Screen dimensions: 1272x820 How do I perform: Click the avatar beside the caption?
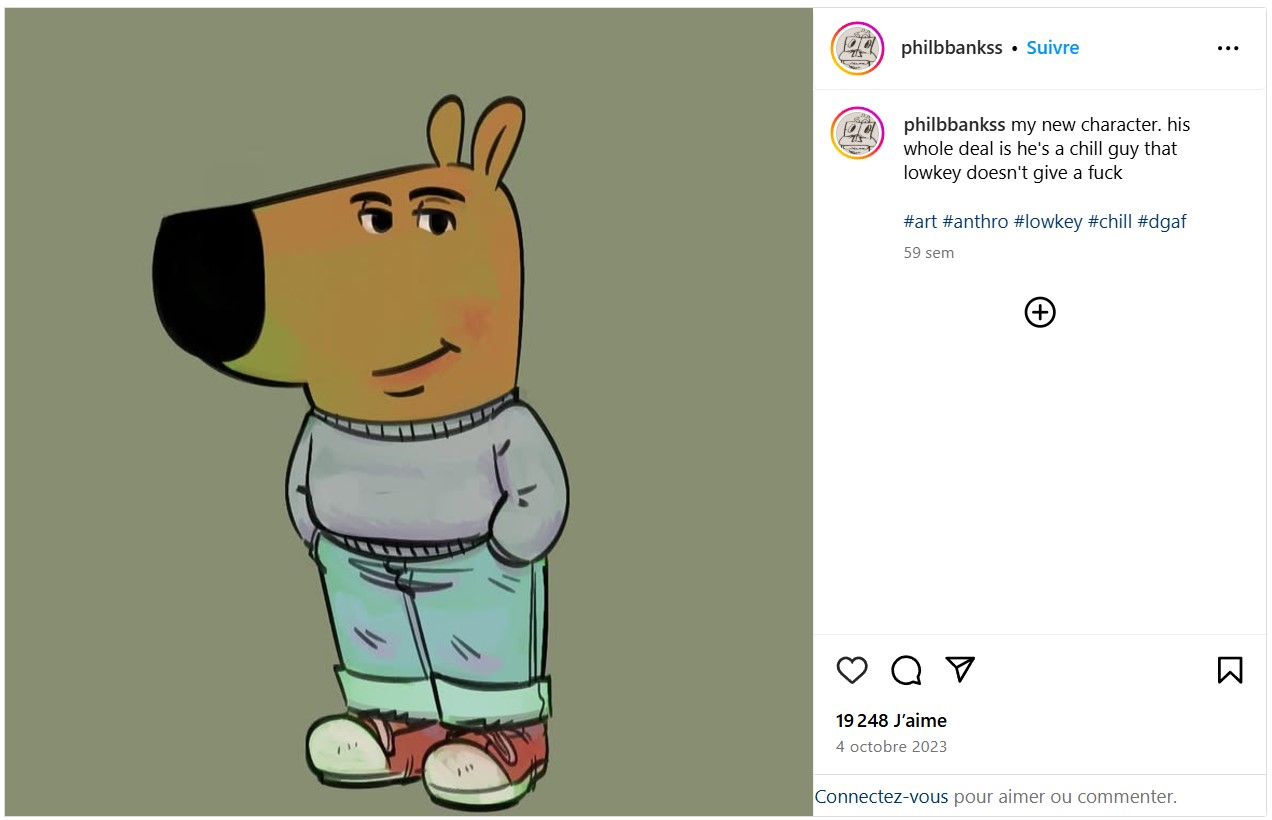(858, 133)
